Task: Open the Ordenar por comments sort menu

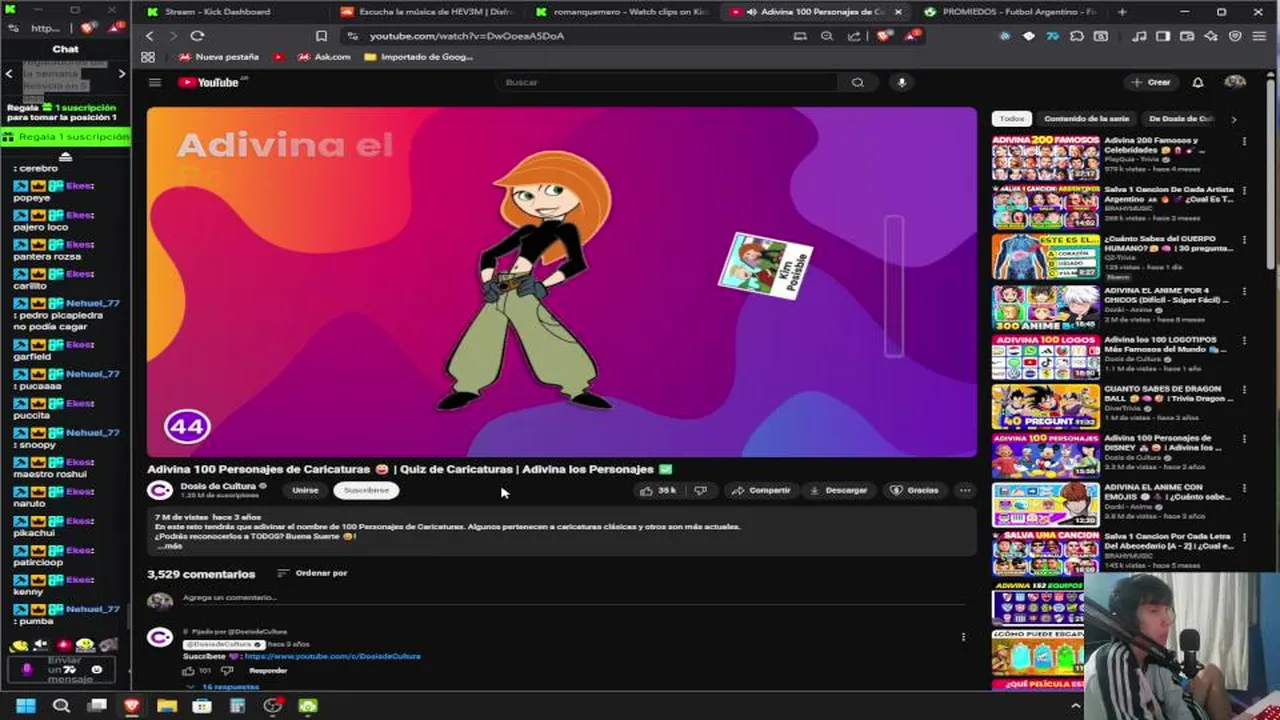Action: [x=312, y=573]
